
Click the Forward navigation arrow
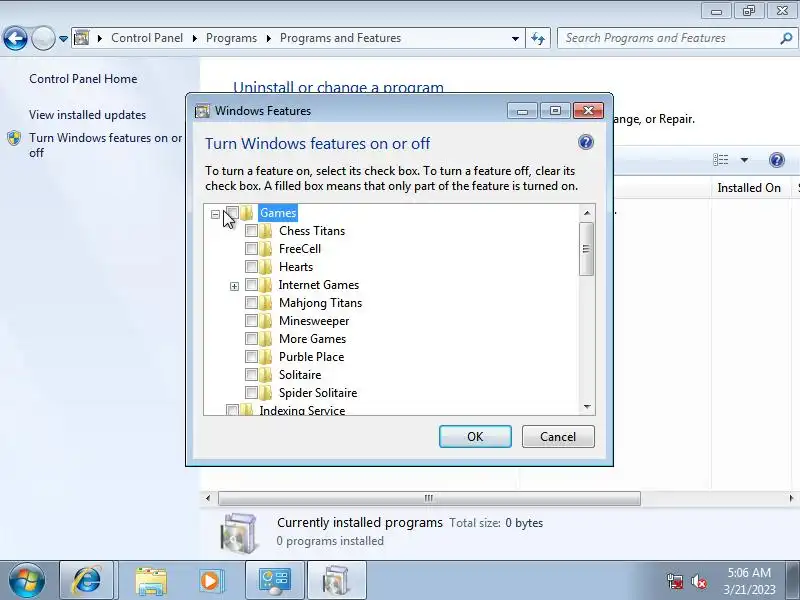pyautogui.click(x=43, y=38)
